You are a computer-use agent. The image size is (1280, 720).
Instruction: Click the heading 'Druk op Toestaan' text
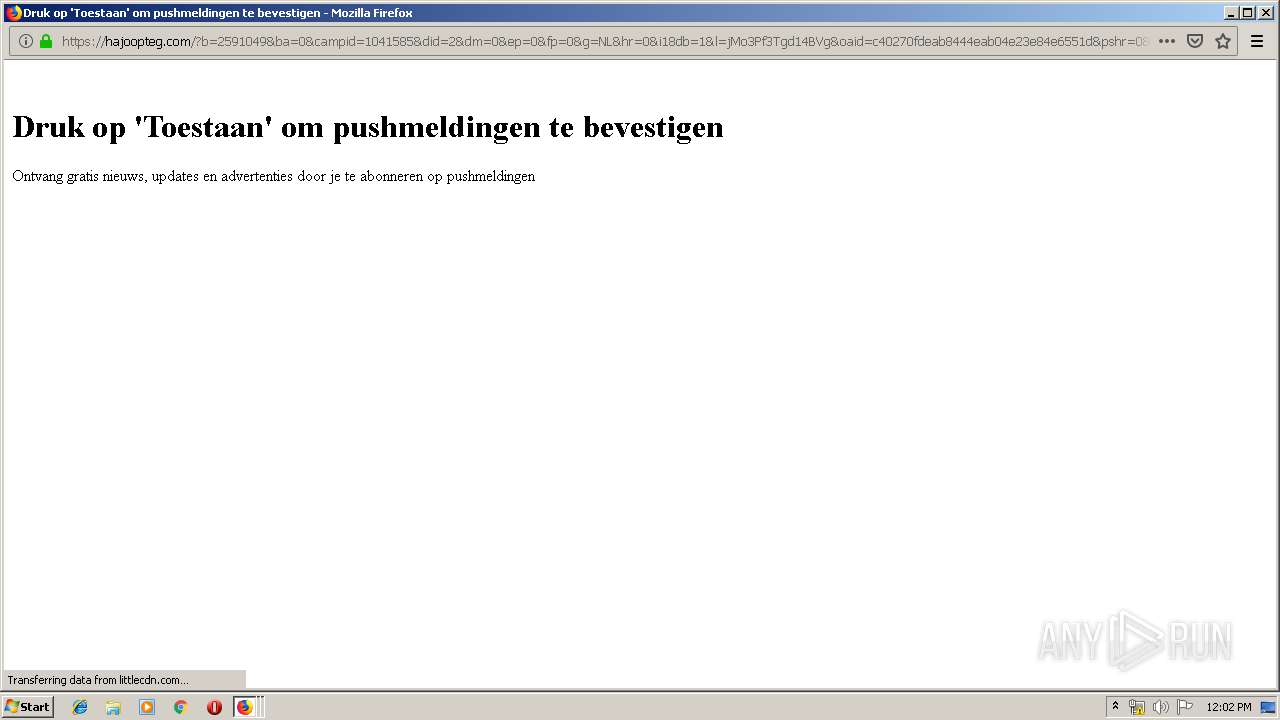click(x=368, y=127)
